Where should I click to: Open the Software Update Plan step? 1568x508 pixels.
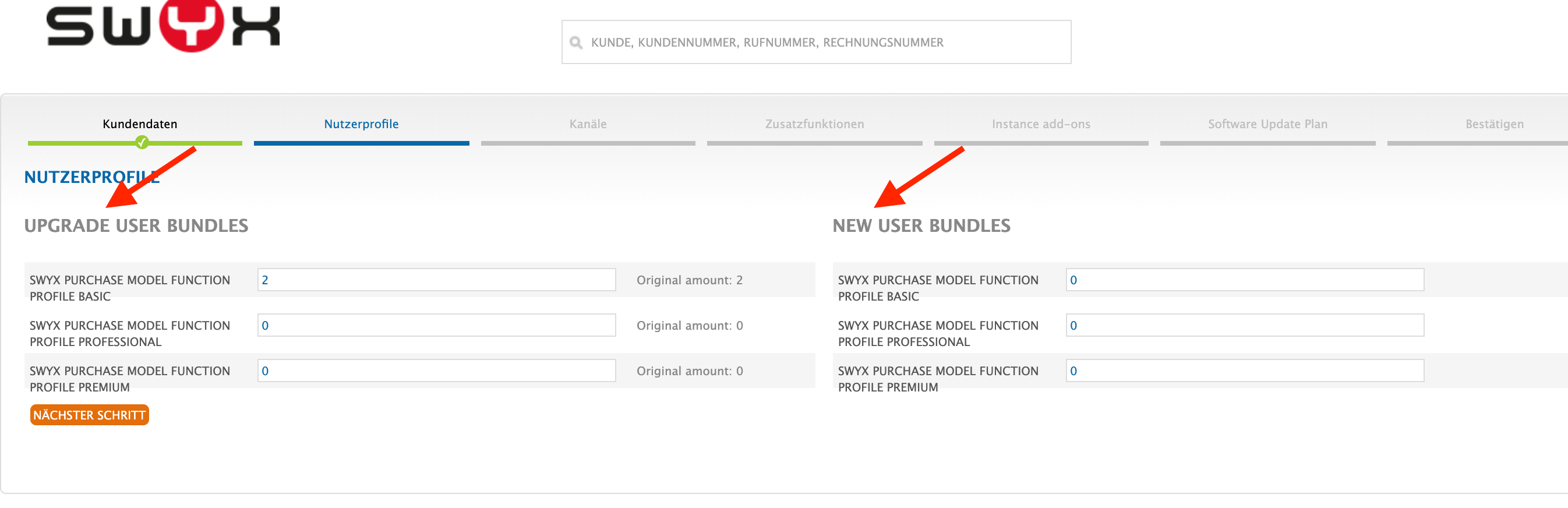1267,124
